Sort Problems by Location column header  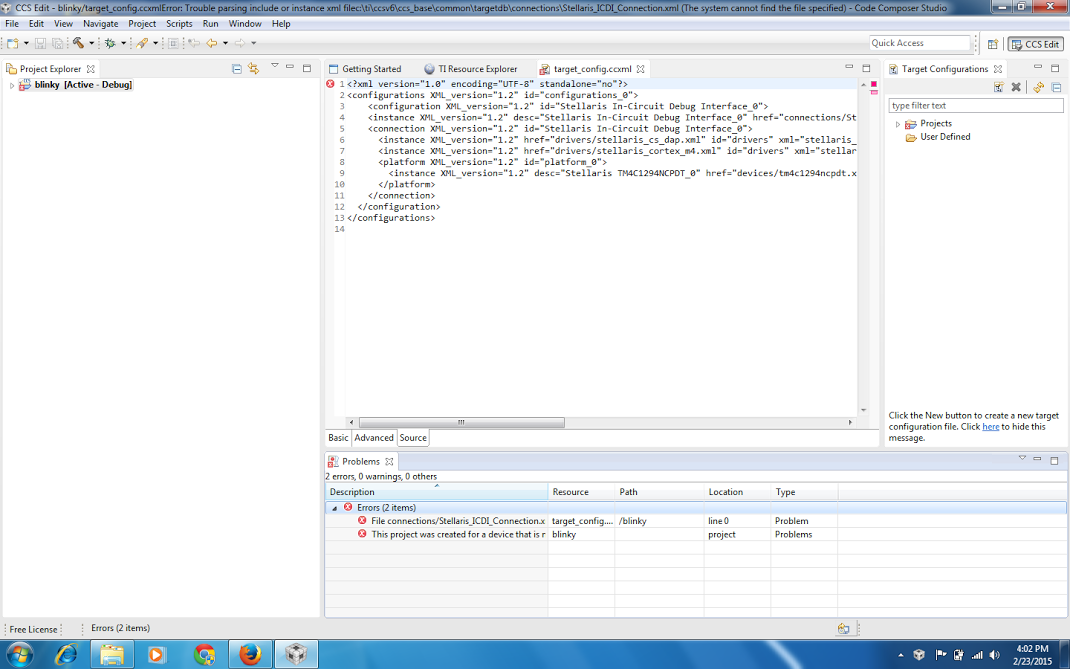point(738,492)
